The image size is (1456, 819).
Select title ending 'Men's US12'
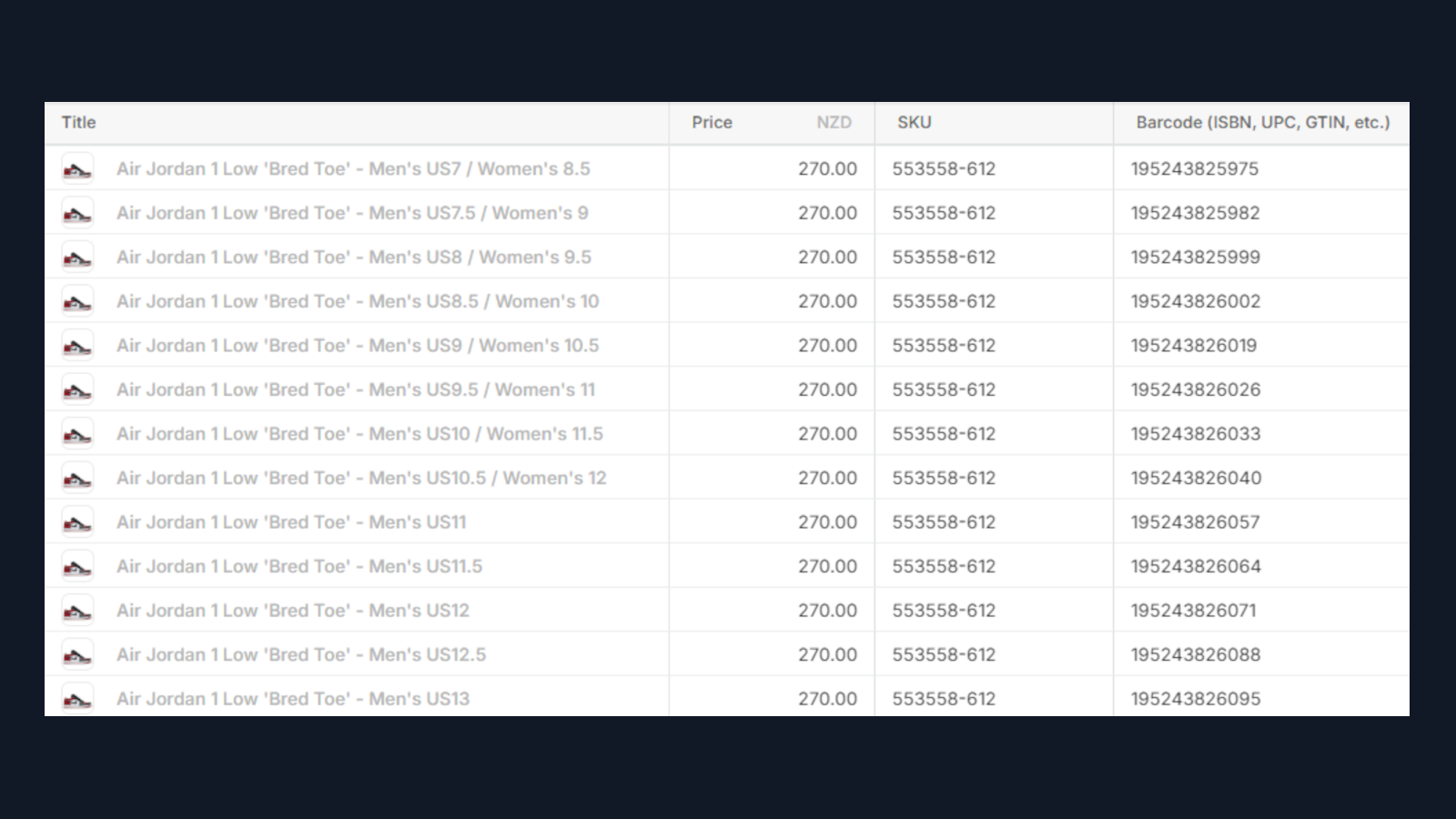tap(293, 610)
